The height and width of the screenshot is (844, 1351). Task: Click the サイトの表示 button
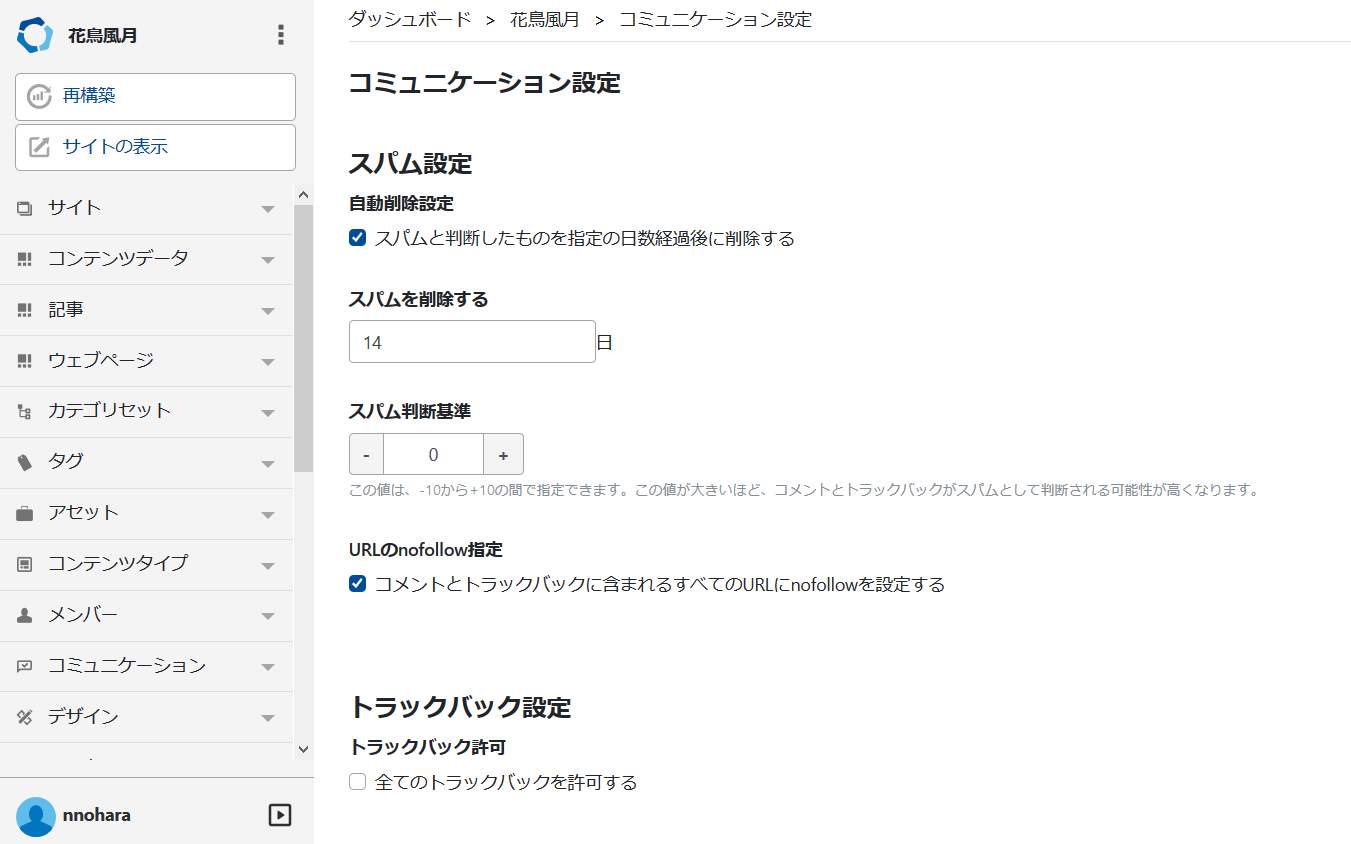pyautogui.click(x=155, y=147)
